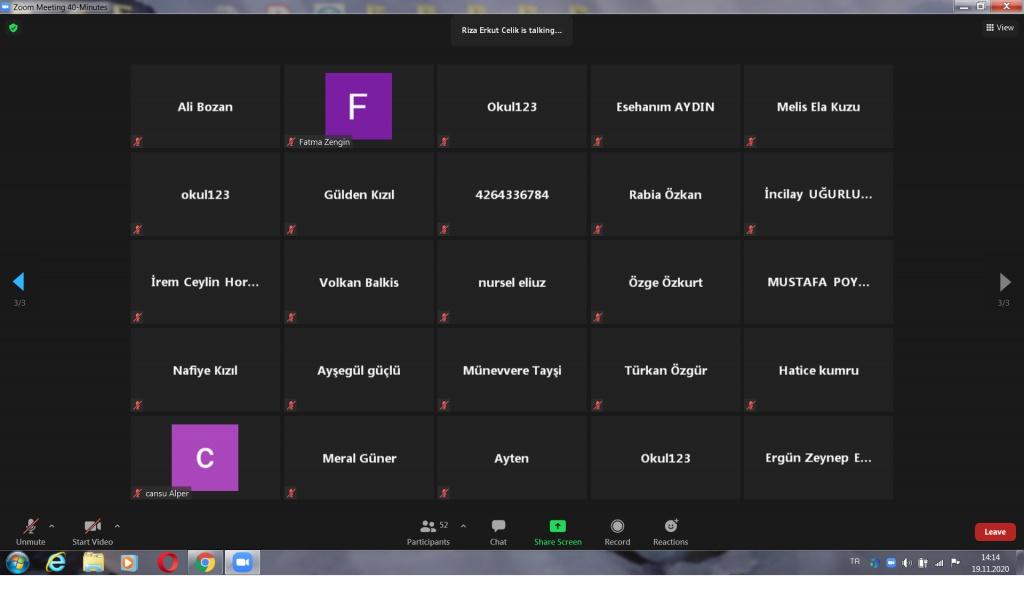The image size is (1024, 590).
Task: Click the TR language indicator in tray
Action: (x=854, y=562)
